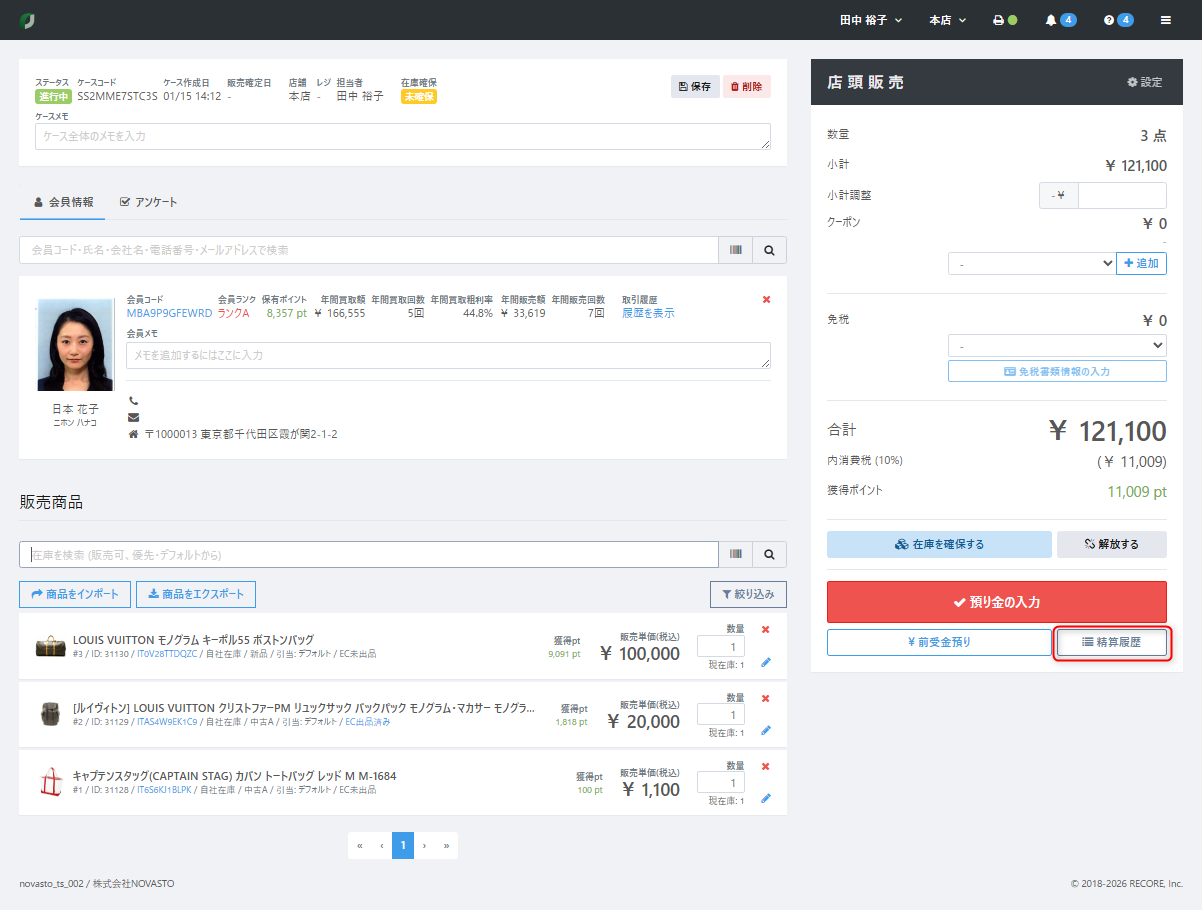This screenshot has width=1202, height=910.
Task: Open the coupon selection dropdown
Action: pyautogui.click(x=1031, y=263)
